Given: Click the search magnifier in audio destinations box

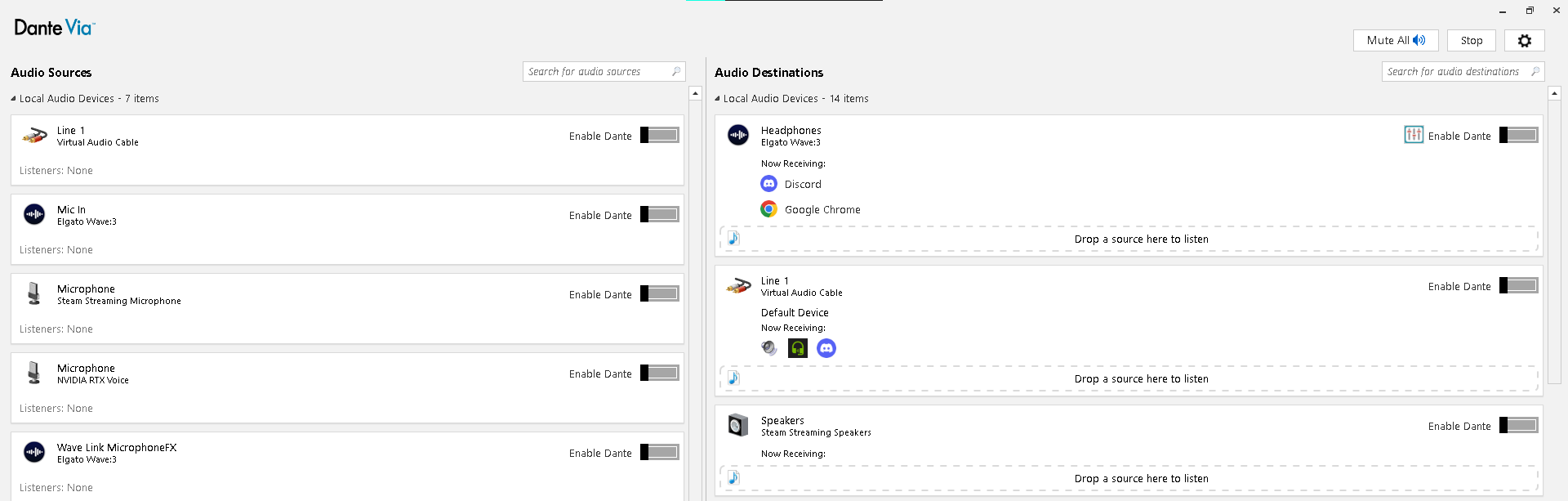Looking at the screenshot, I should pyautogui.click(x=1535, y=72).
